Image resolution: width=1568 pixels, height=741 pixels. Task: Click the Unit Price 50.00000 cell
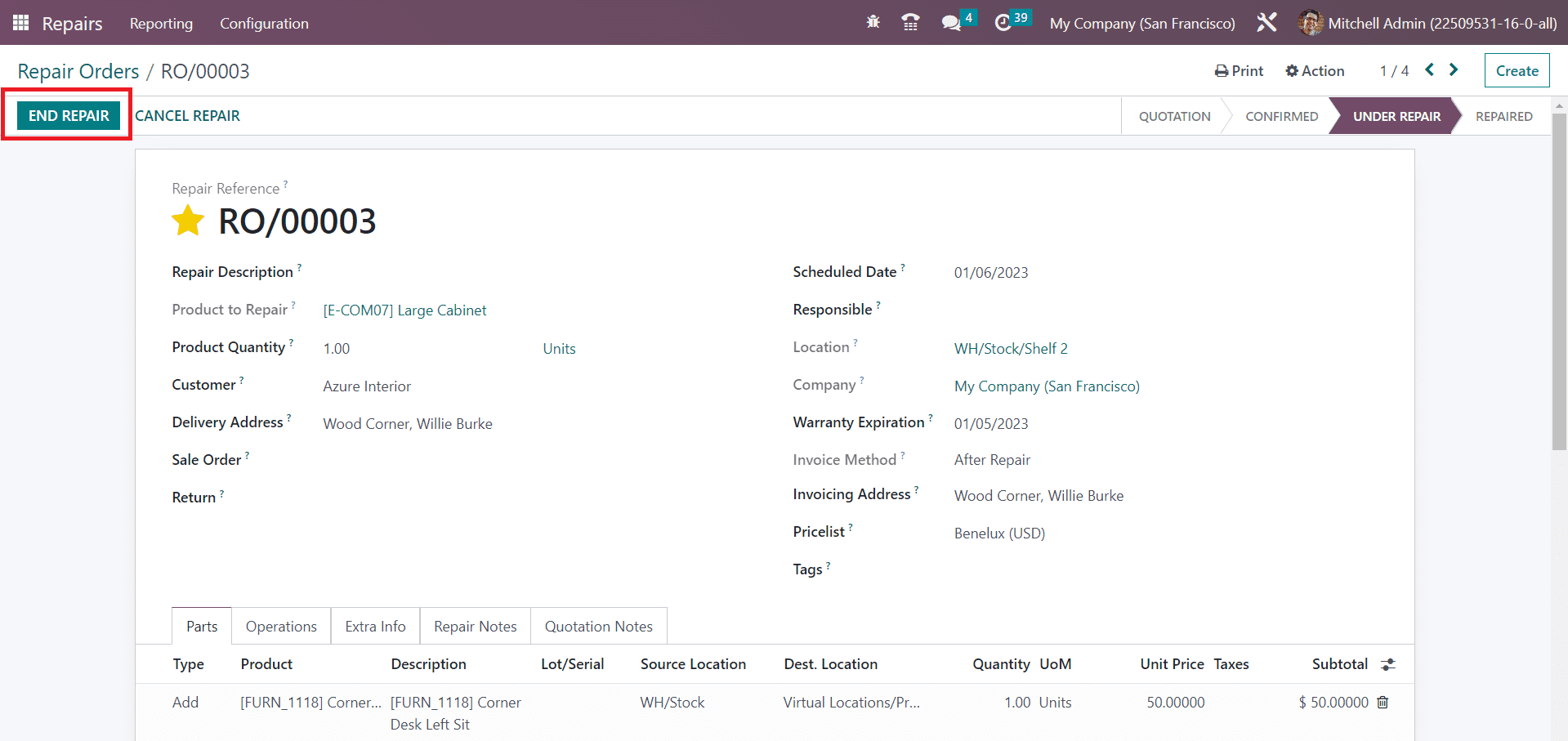coord(1175,703)
